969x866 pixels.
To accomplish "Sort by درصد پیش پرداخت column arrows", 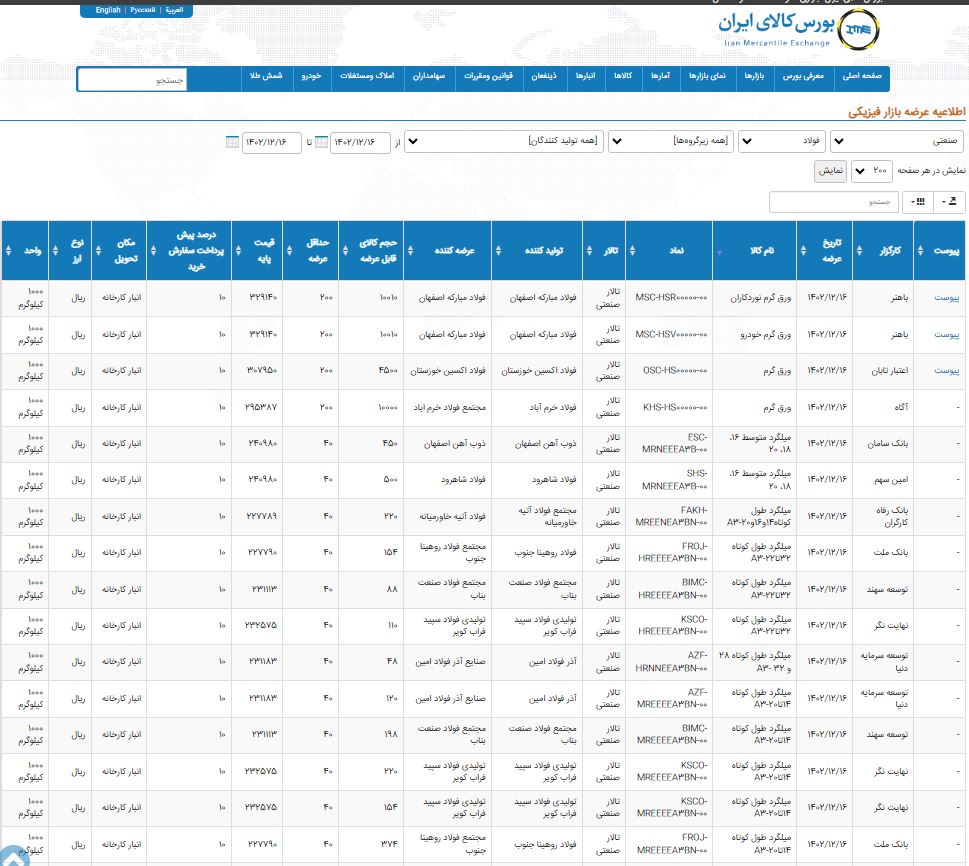I will (x=153, y=250).
